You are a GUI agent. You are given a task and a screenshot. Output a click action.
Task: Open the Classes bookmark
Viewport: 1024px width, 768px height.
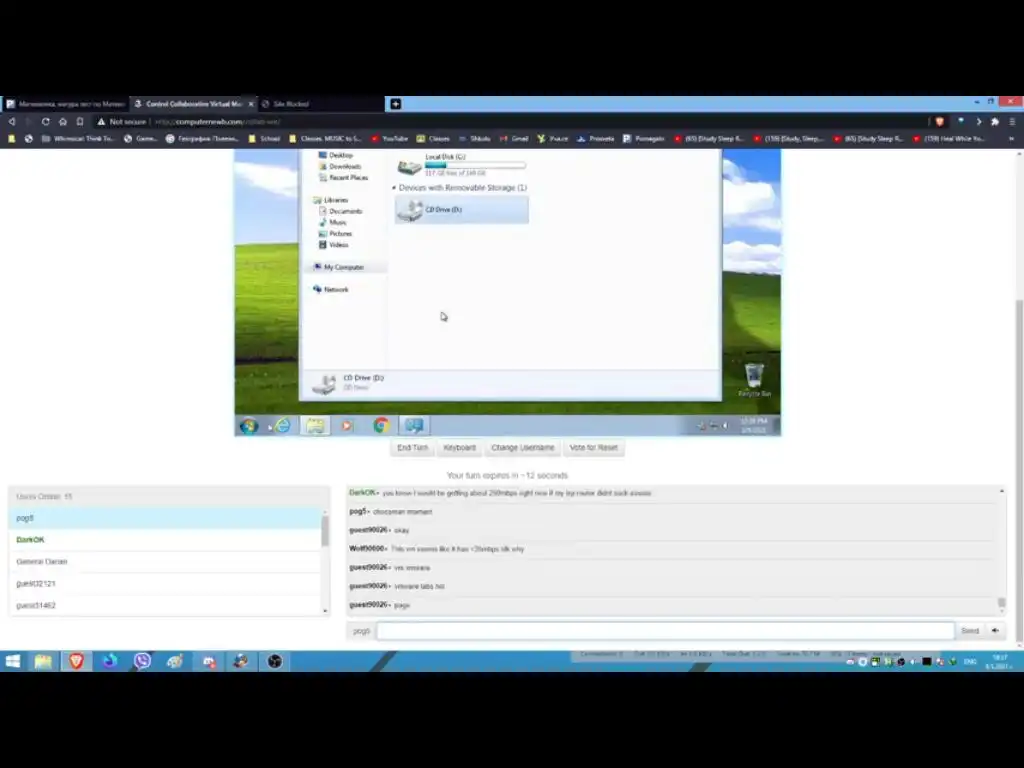433,138
